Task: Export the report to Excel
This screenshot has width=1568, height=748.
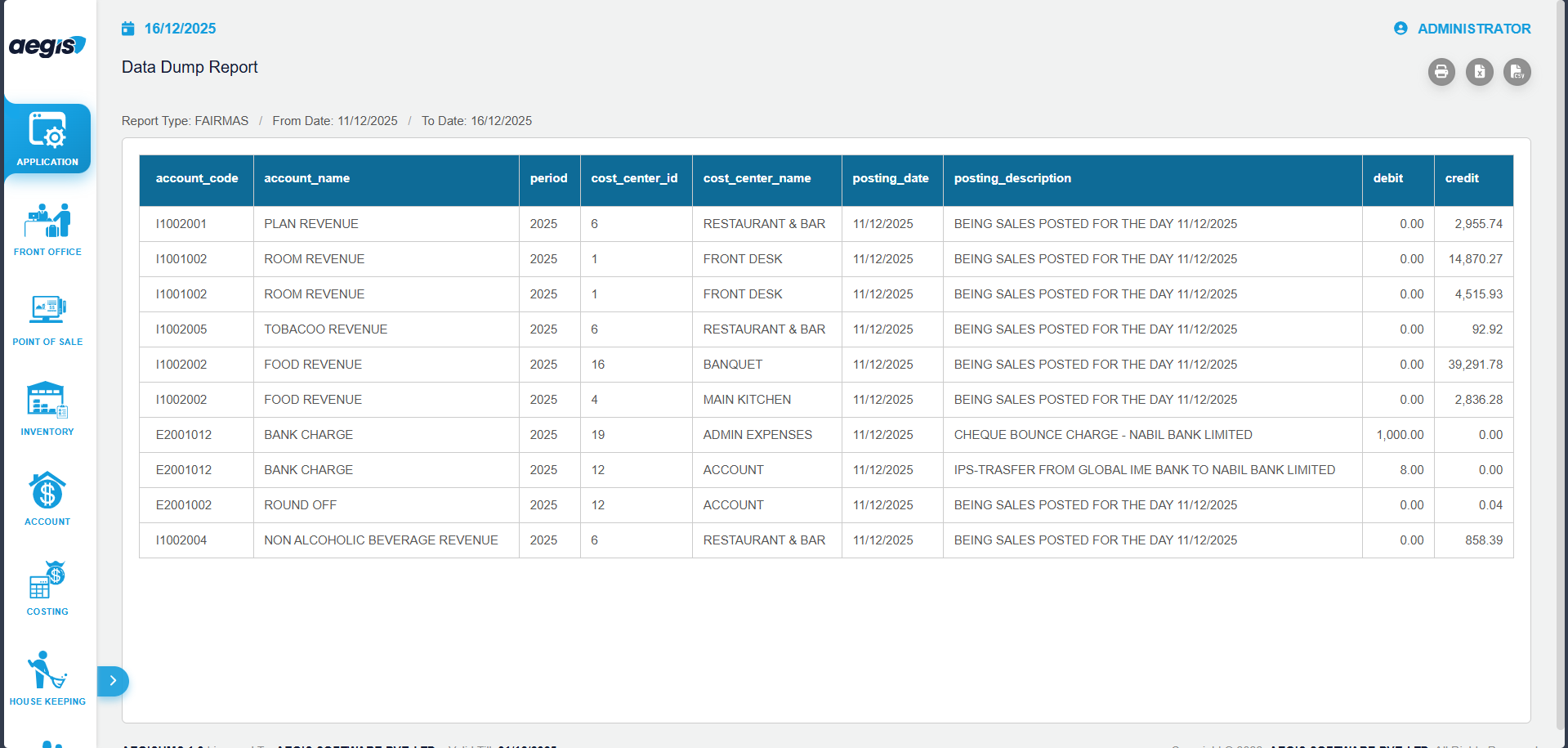Action: click(1479, 72)
